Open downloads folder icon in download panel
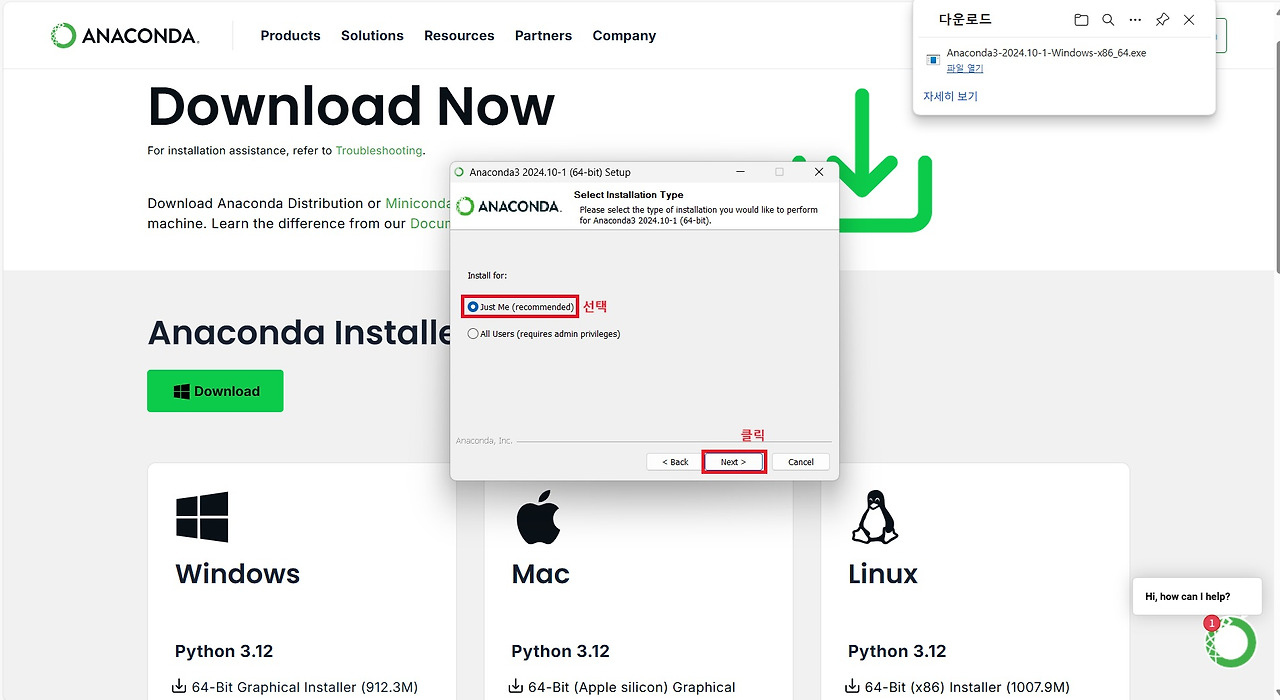Image resolution: width=1280 pixels, height=700 pixels. pyautogui.click(x=1081, y=20)
